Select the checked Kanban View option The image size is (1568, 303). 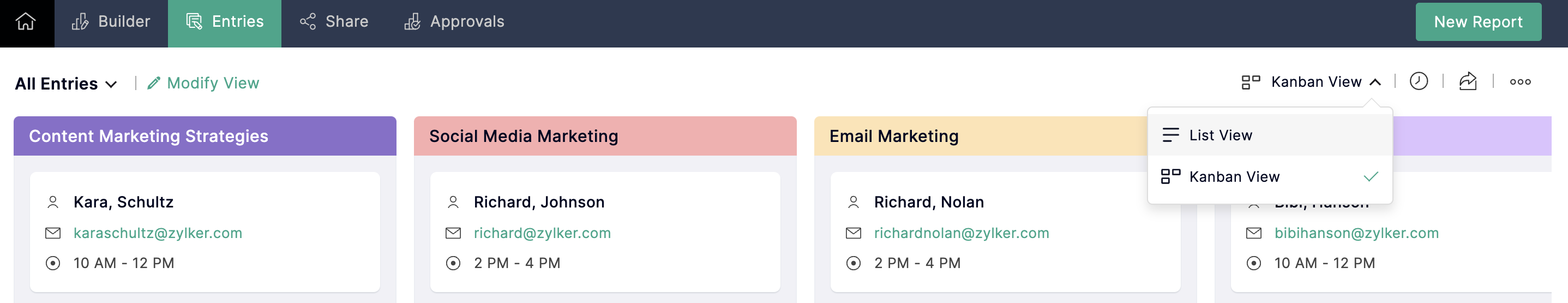[x=1270, y=177]
